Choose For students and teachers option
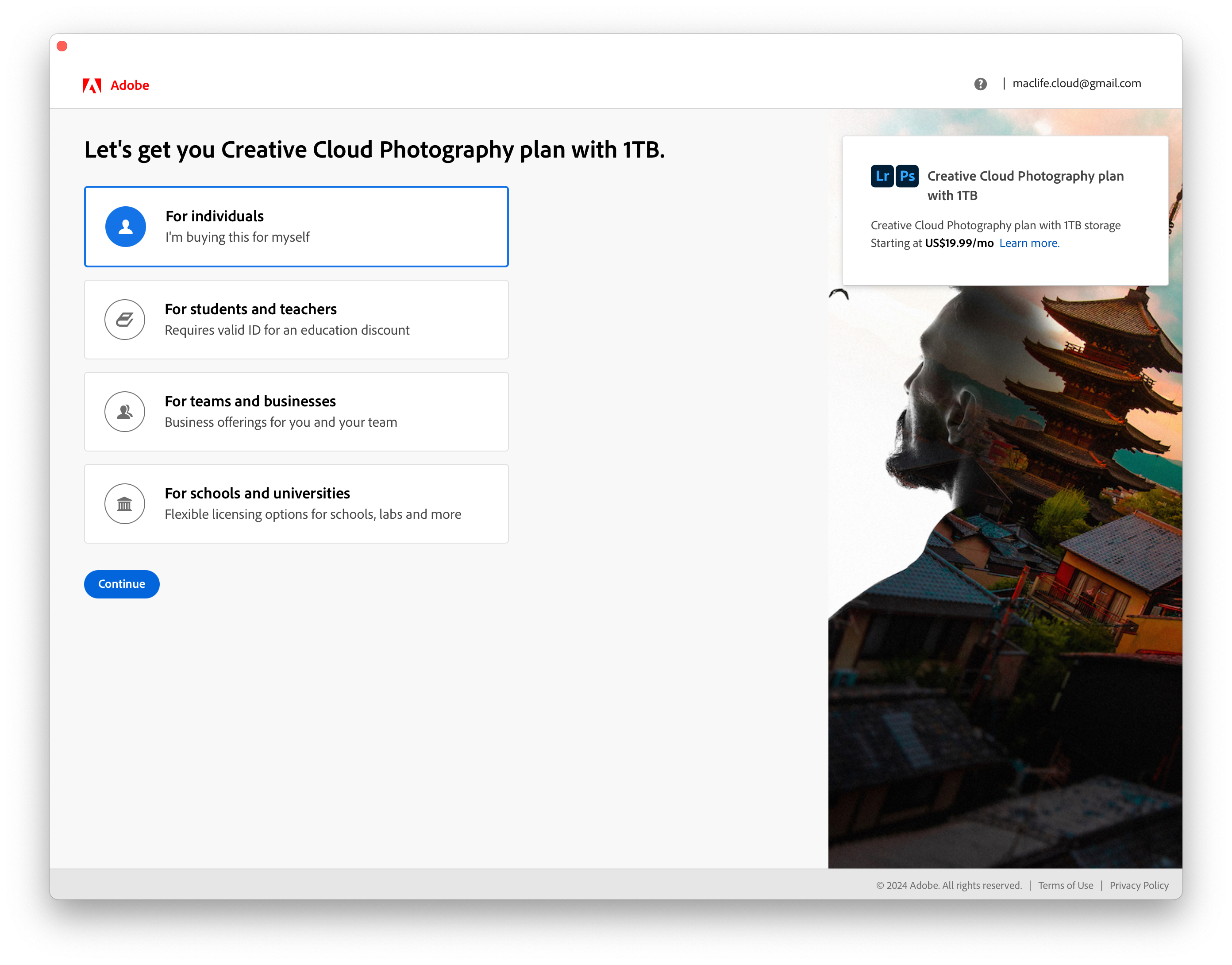Image resolution: width=1232 pixels, height=965 pixels. tap(296, 320)
